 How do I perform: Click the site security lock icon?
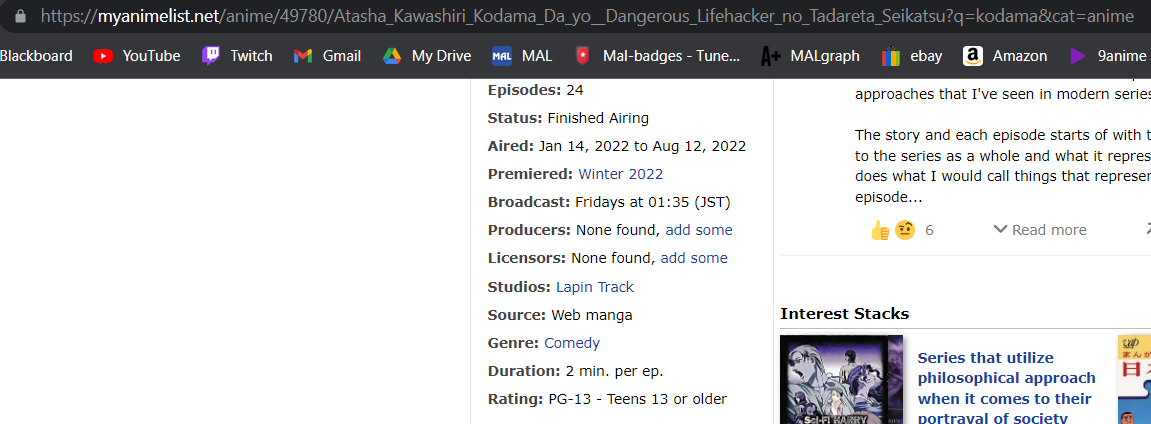click(x=20, y=17)
